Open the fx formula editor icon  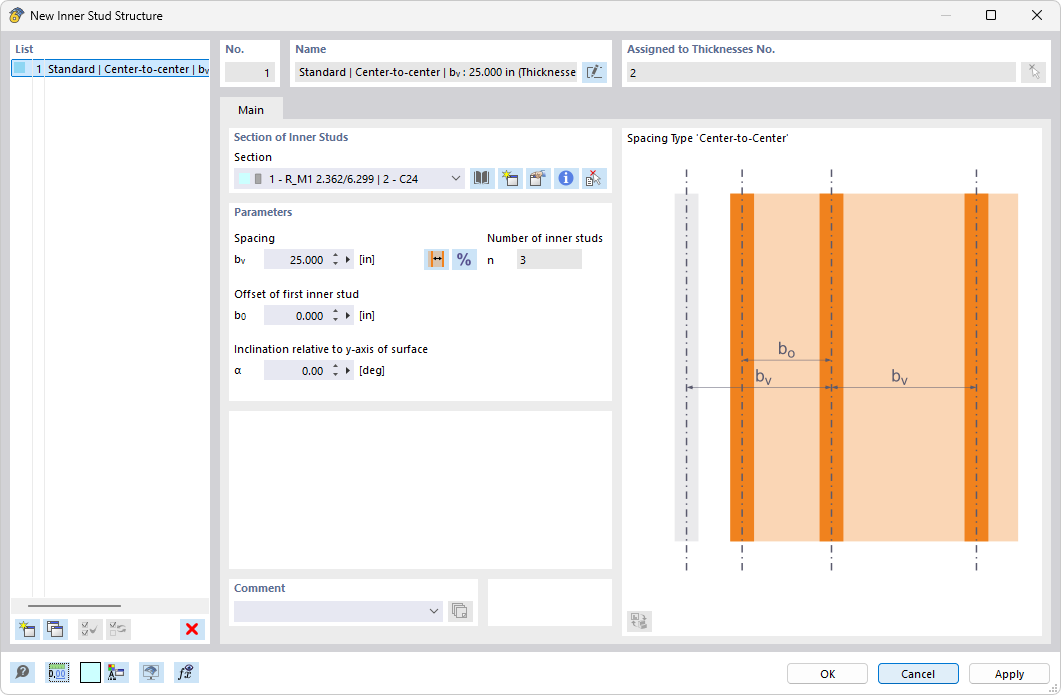(185, 672)
